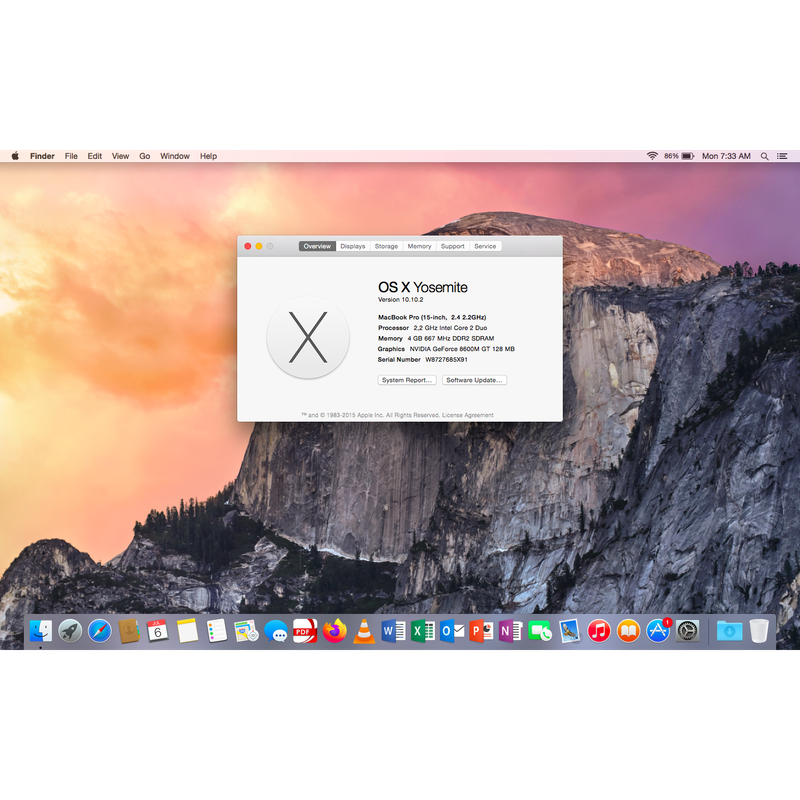Open the Edit menu
800x800 pixels.
tap(94, 156)
